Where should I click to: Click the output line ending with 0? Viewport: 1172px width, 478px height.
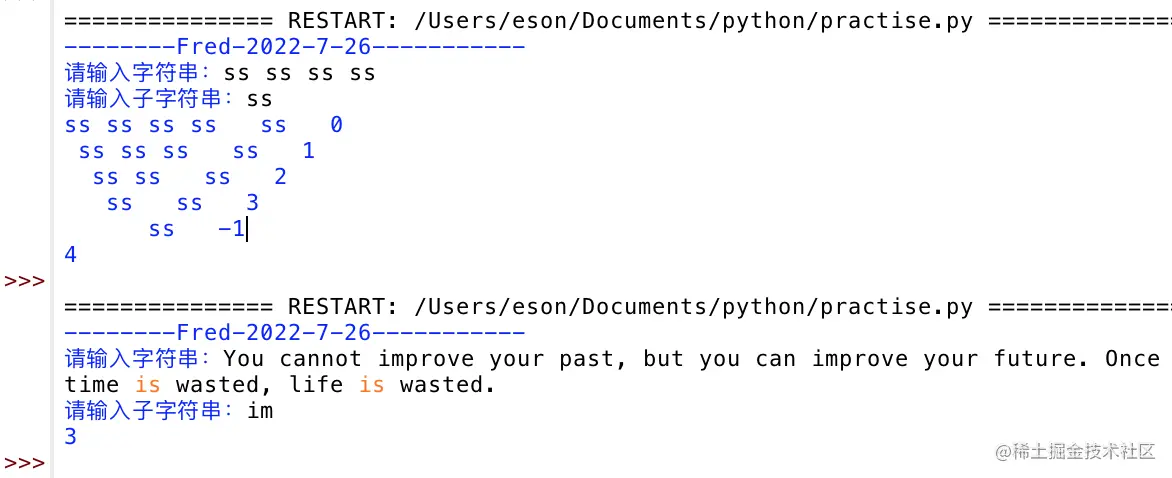point(203,125)
